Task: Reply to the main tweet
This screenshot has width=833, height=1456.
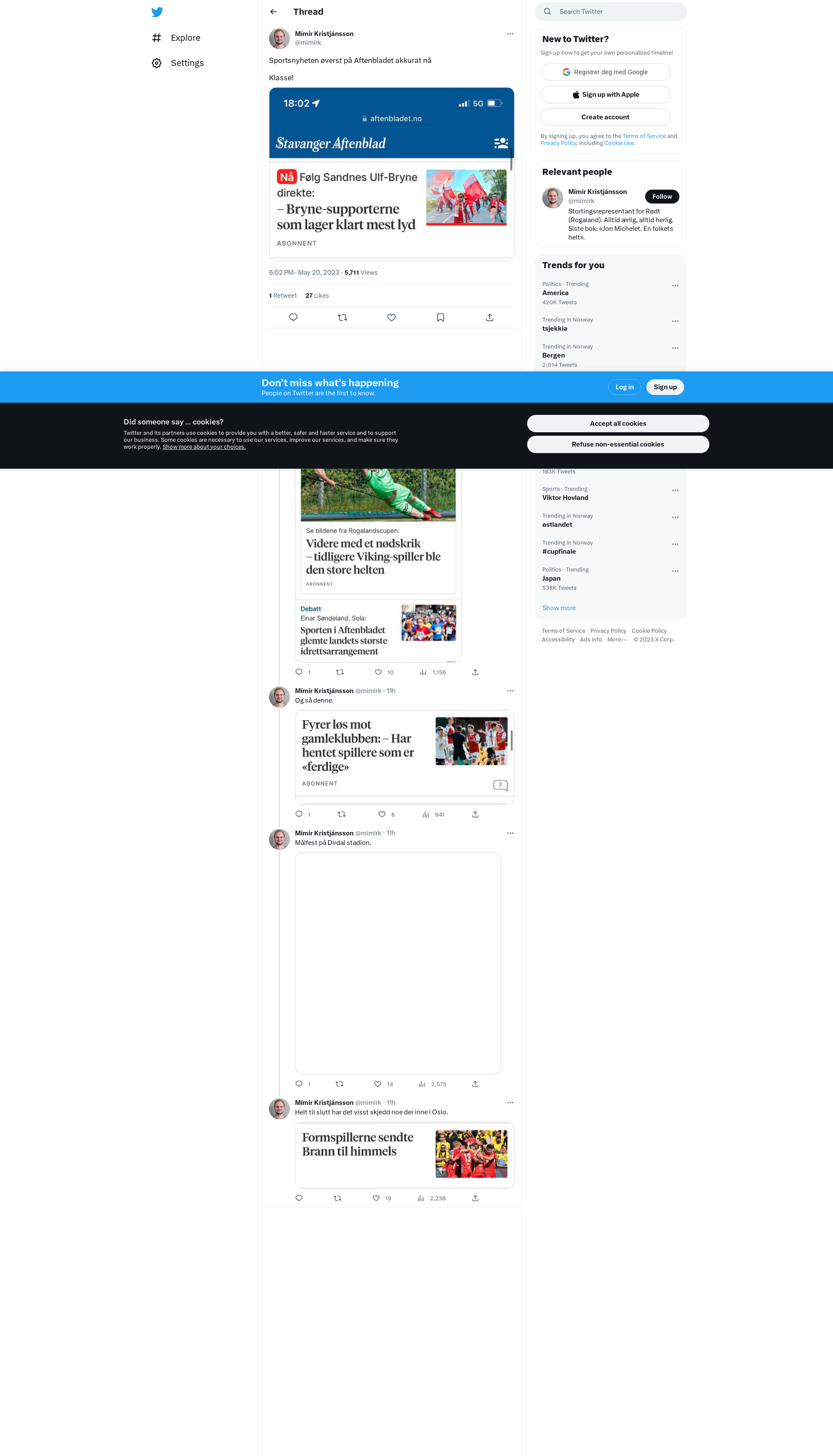Action: click(x=293, y=318)
